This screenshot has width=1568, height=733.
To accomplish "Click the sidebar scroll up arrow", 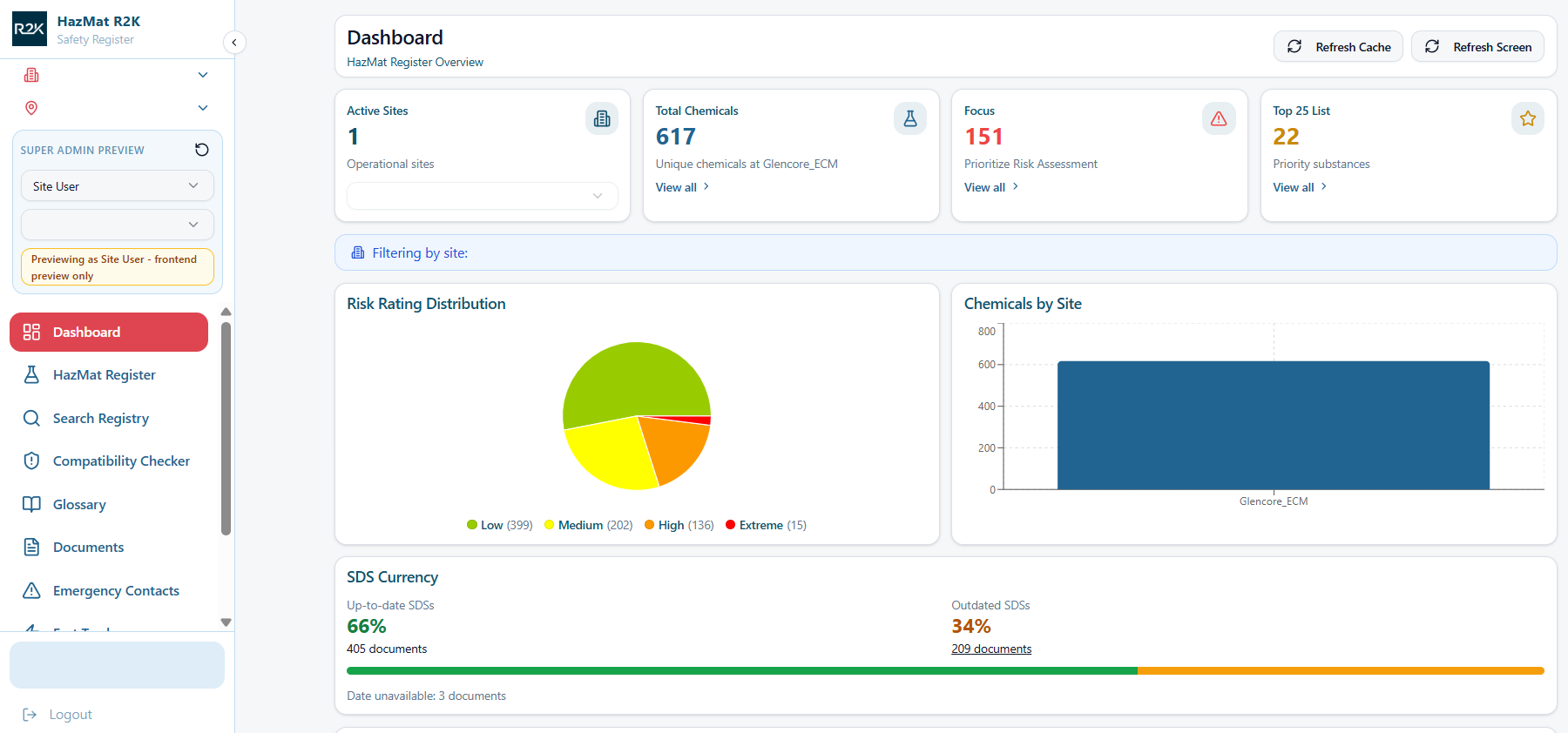I will [x=226, y=312].
